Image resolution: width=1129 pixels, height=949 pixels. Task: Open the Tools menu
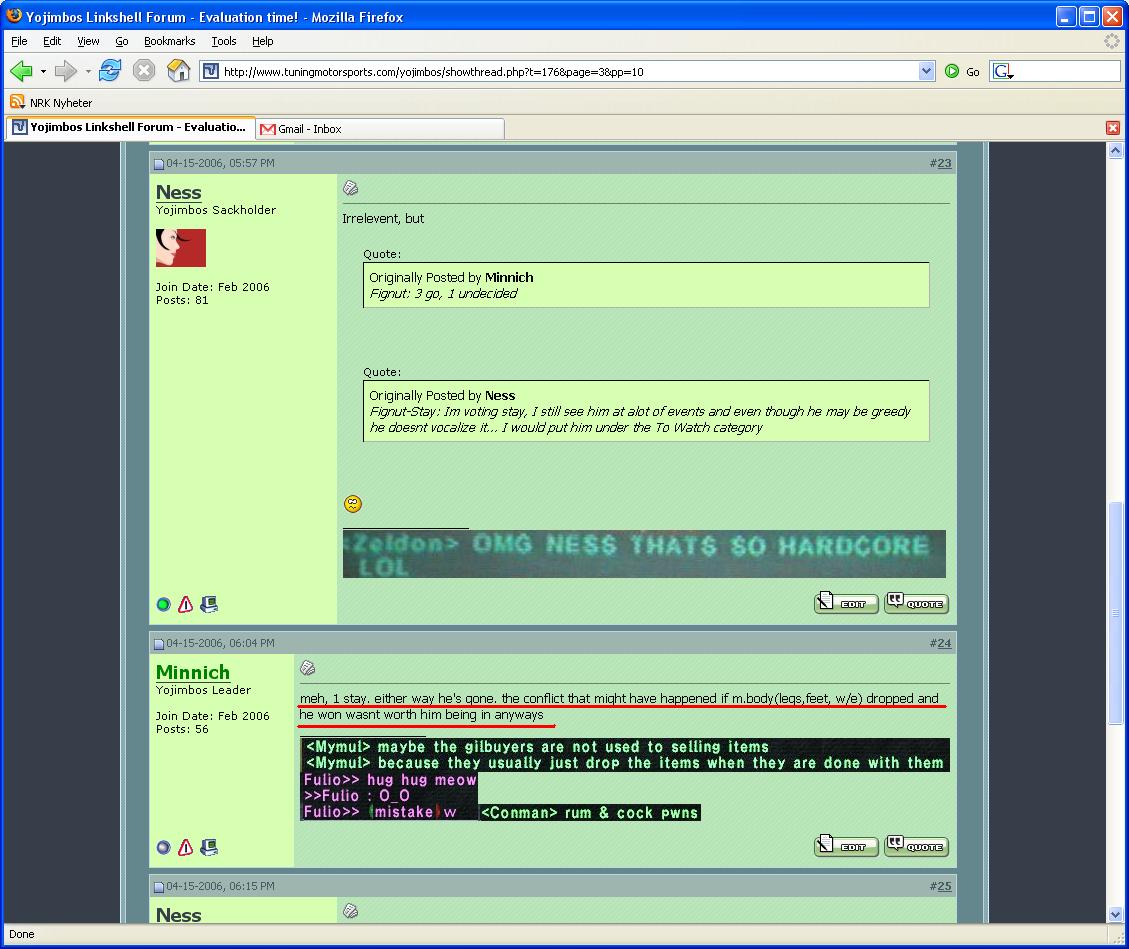click(224, 41)
